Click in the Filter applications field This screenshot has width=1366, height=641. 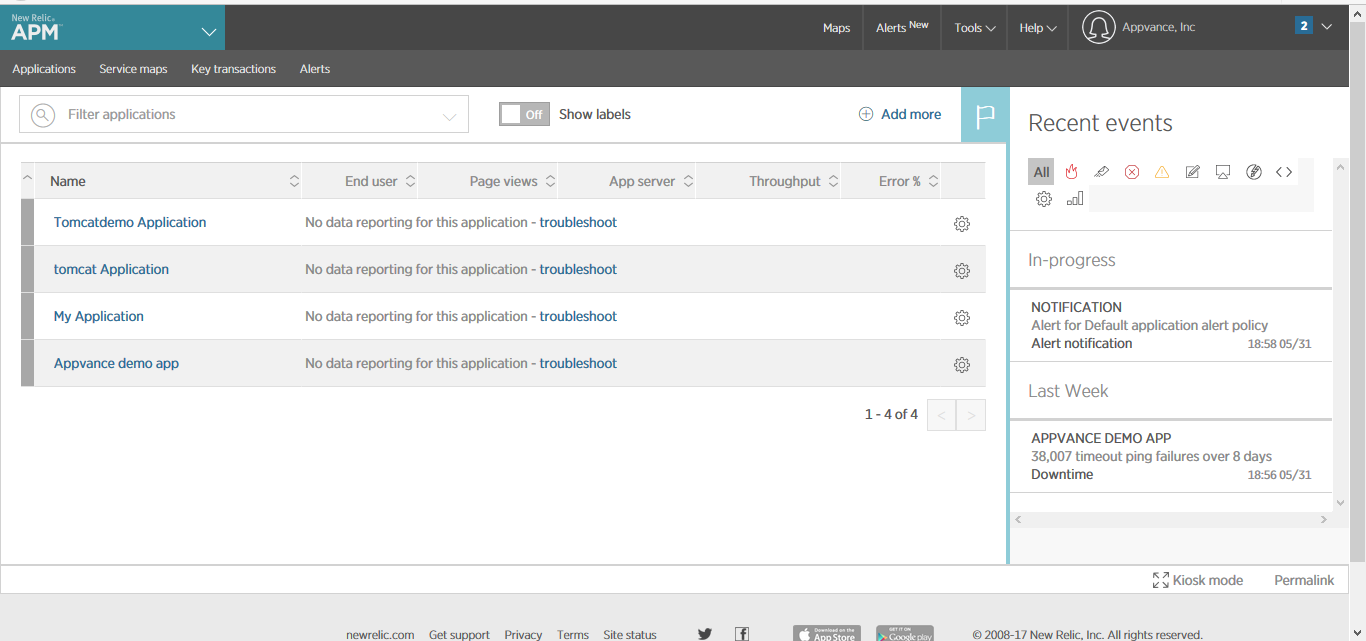(244, 114)
